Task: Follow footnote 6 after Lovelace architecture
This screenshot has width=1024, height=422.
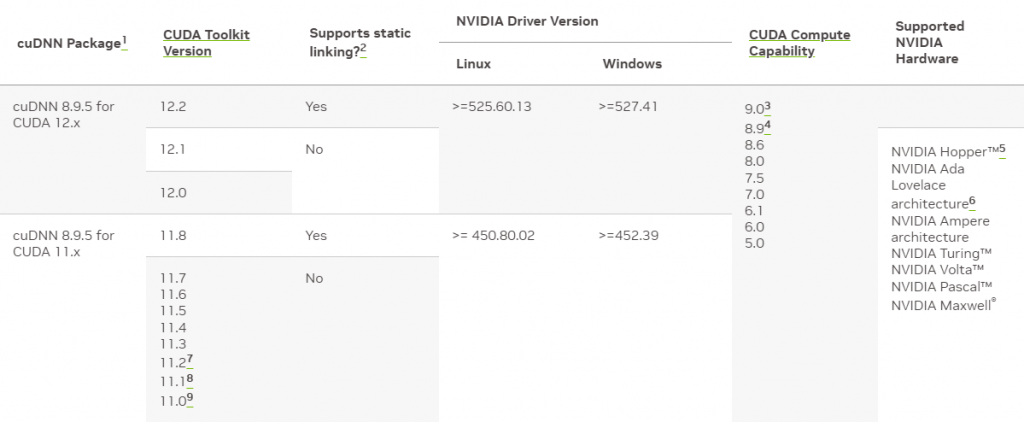Action: (x=971, y=201)
